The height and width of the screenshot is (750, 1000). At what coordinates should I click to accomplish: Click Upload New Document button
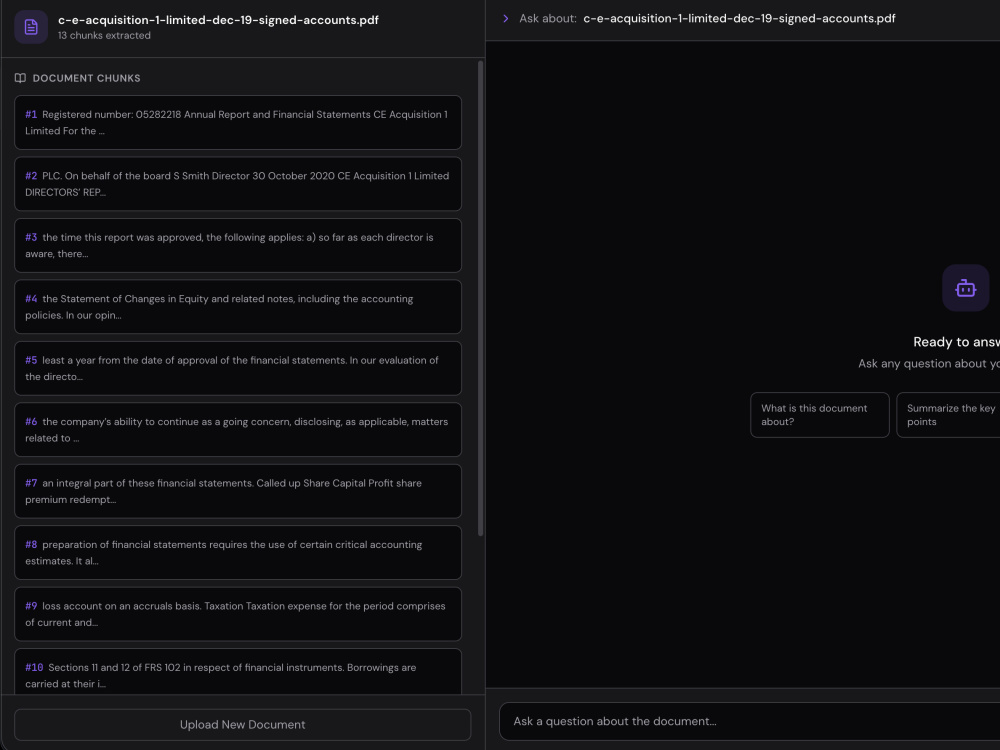pyautogui.click(x=242, y=724)
